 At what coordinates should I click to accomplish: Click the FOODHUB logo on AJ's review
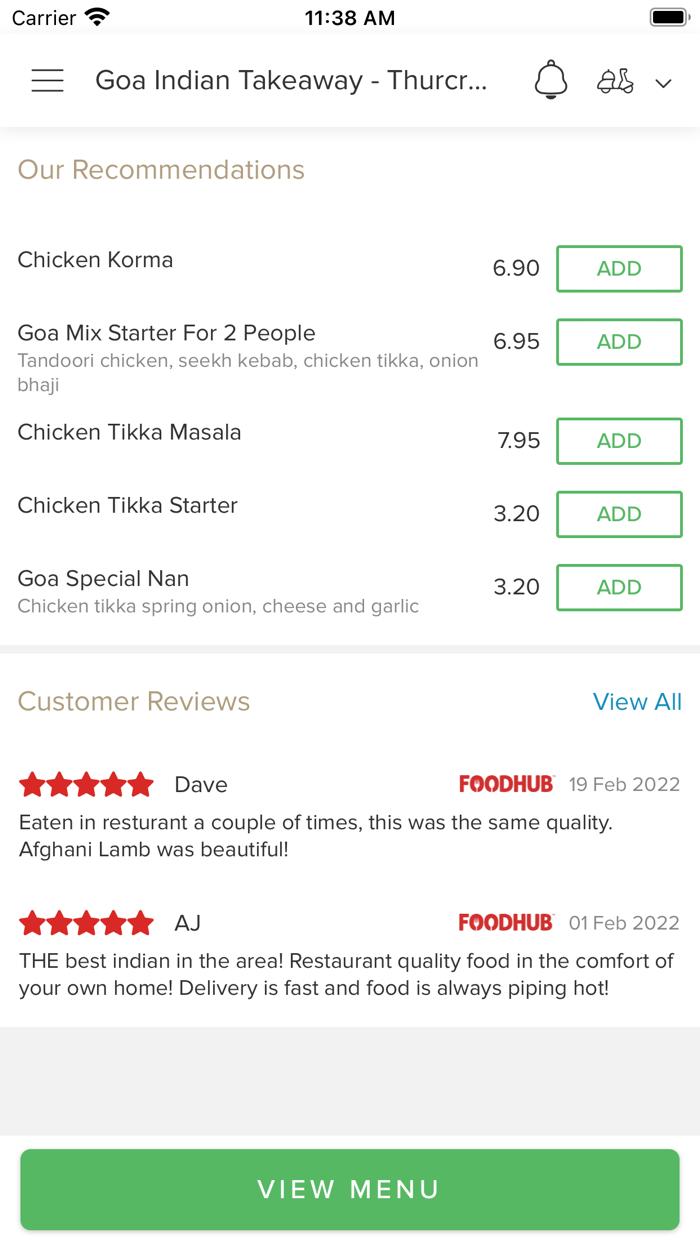(x=506, y=922)
